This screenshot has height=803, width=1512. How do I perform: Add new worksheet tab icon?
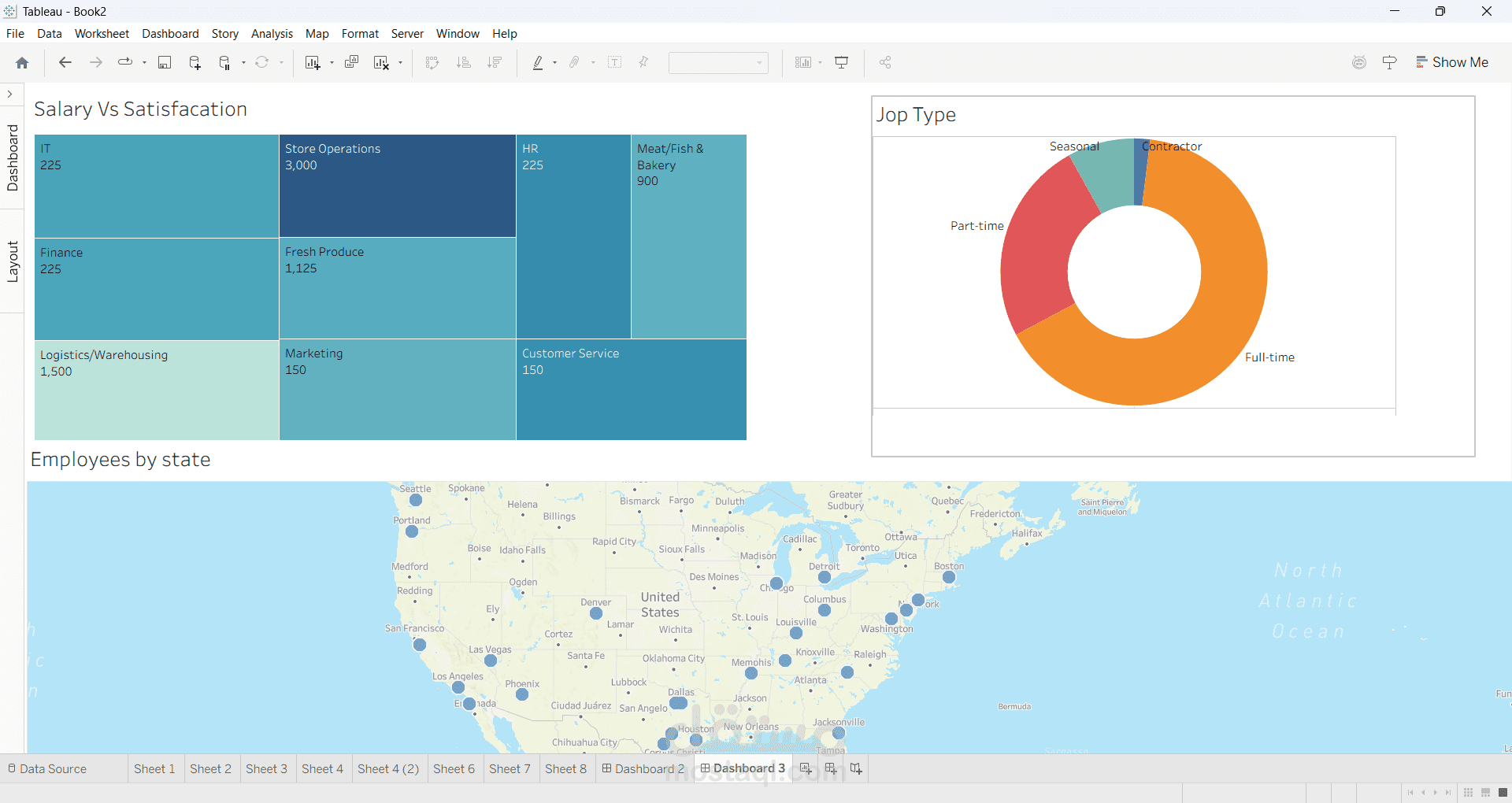pos(806,768)
